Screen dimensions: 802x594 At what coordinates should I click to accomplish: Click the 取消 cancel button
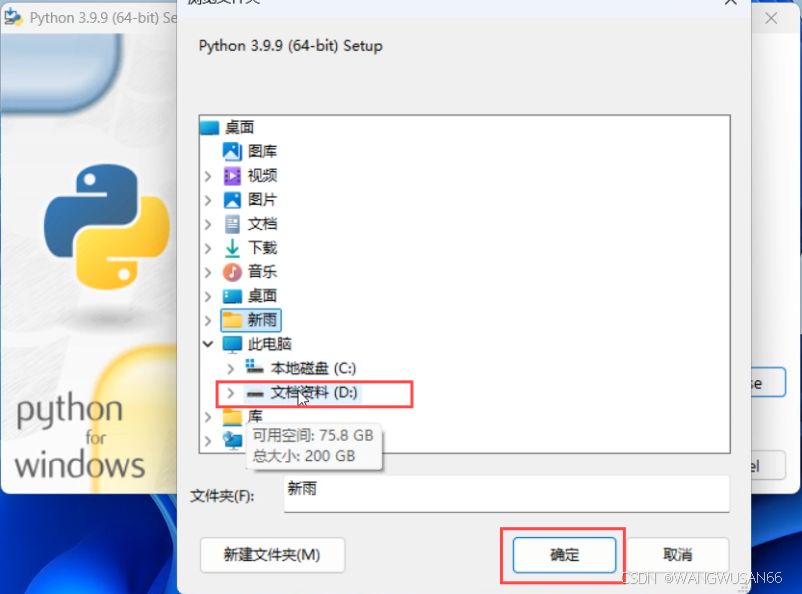tap(678, 555)
